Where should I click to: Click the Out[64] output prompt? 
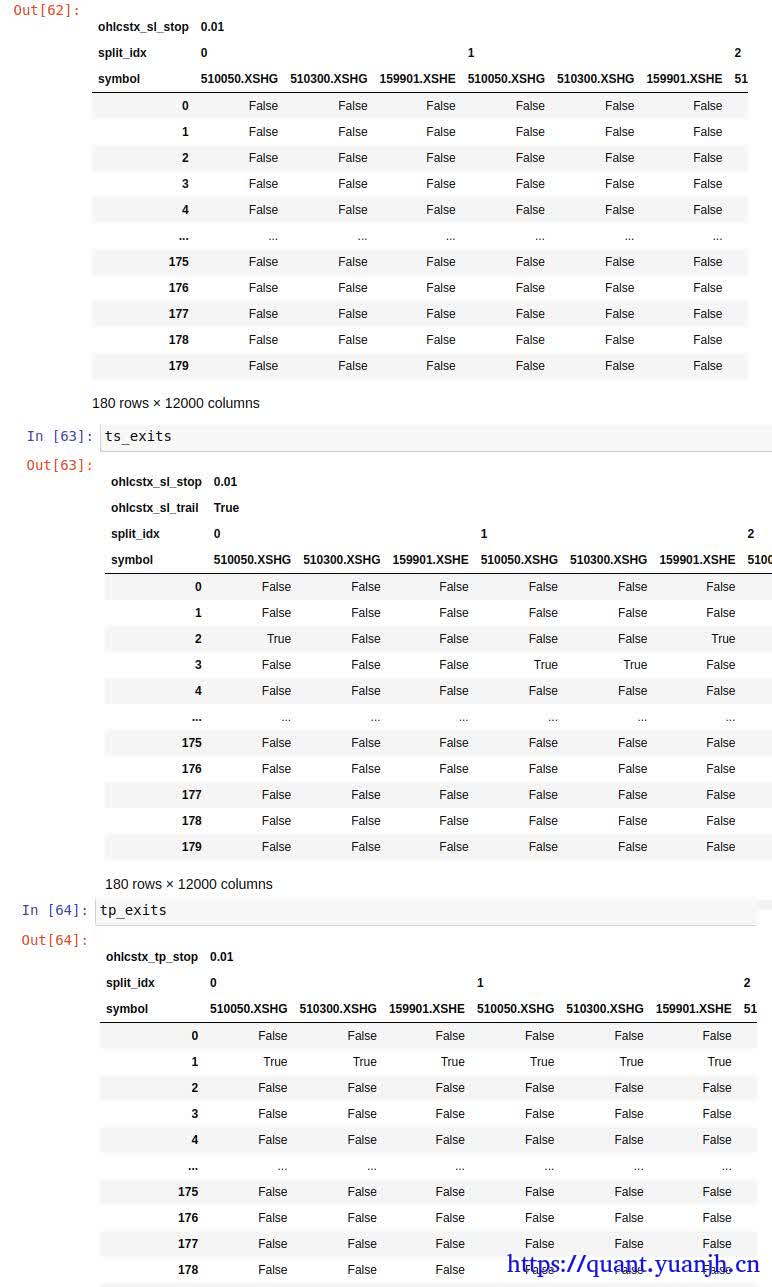[x=55, y=940]
